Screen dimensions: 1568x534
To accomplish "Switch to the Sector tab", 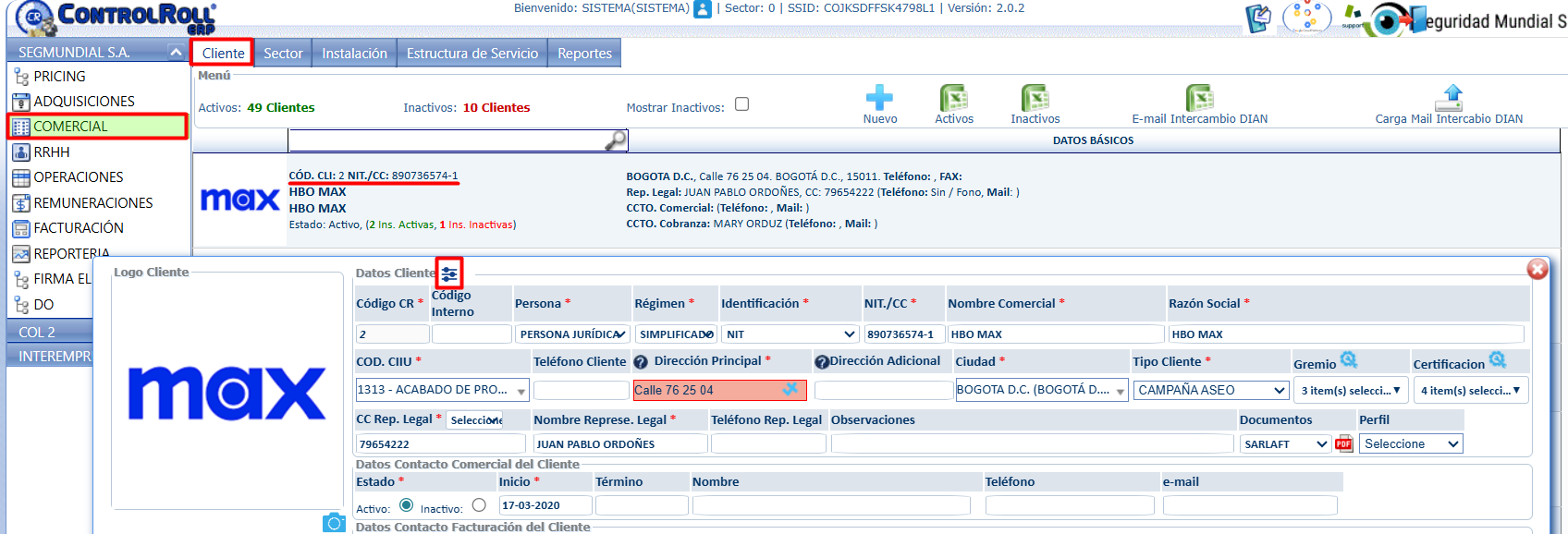I will tap(283, 54).
